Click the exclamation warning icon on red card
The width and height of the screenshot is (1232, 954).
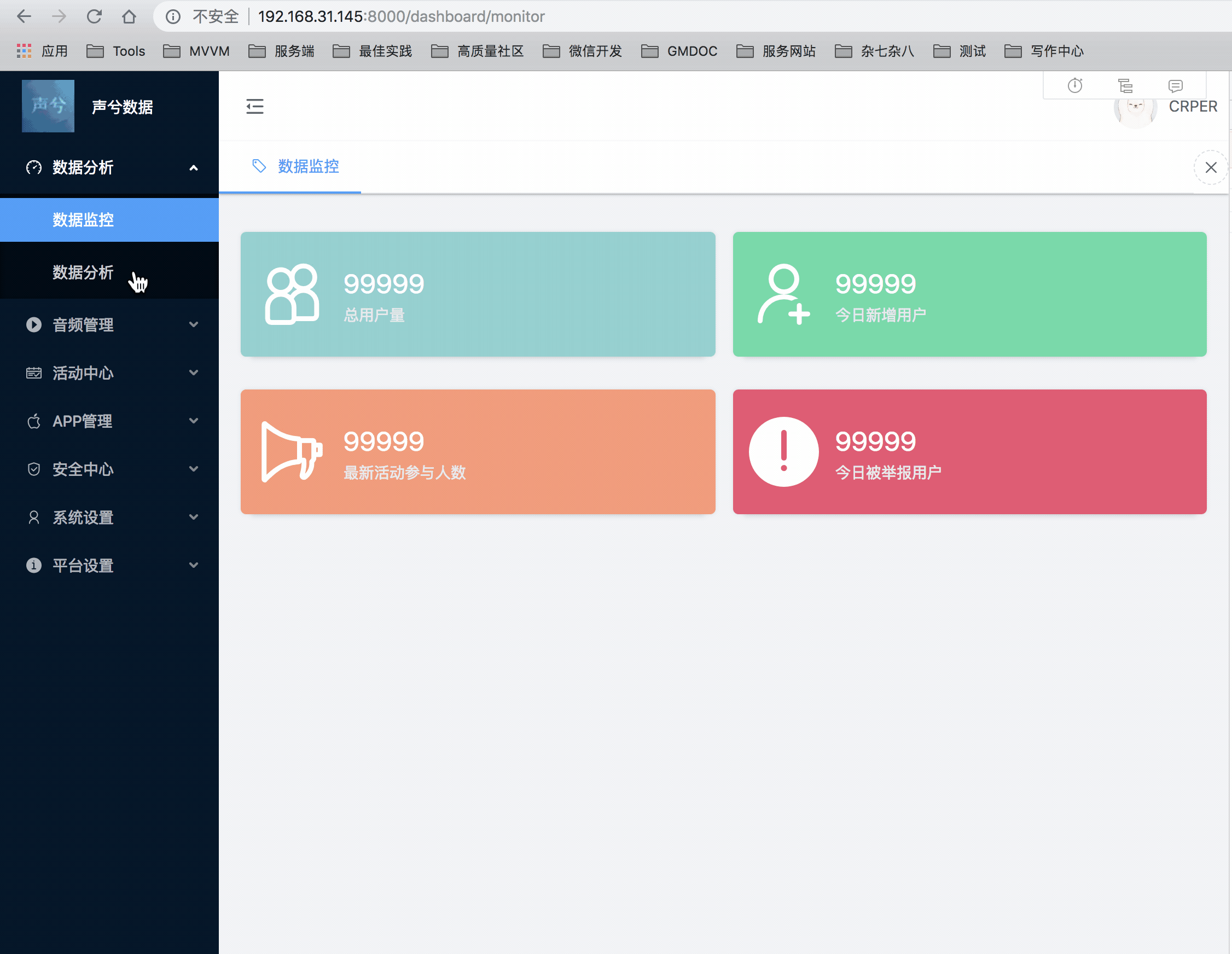(783, 452)
